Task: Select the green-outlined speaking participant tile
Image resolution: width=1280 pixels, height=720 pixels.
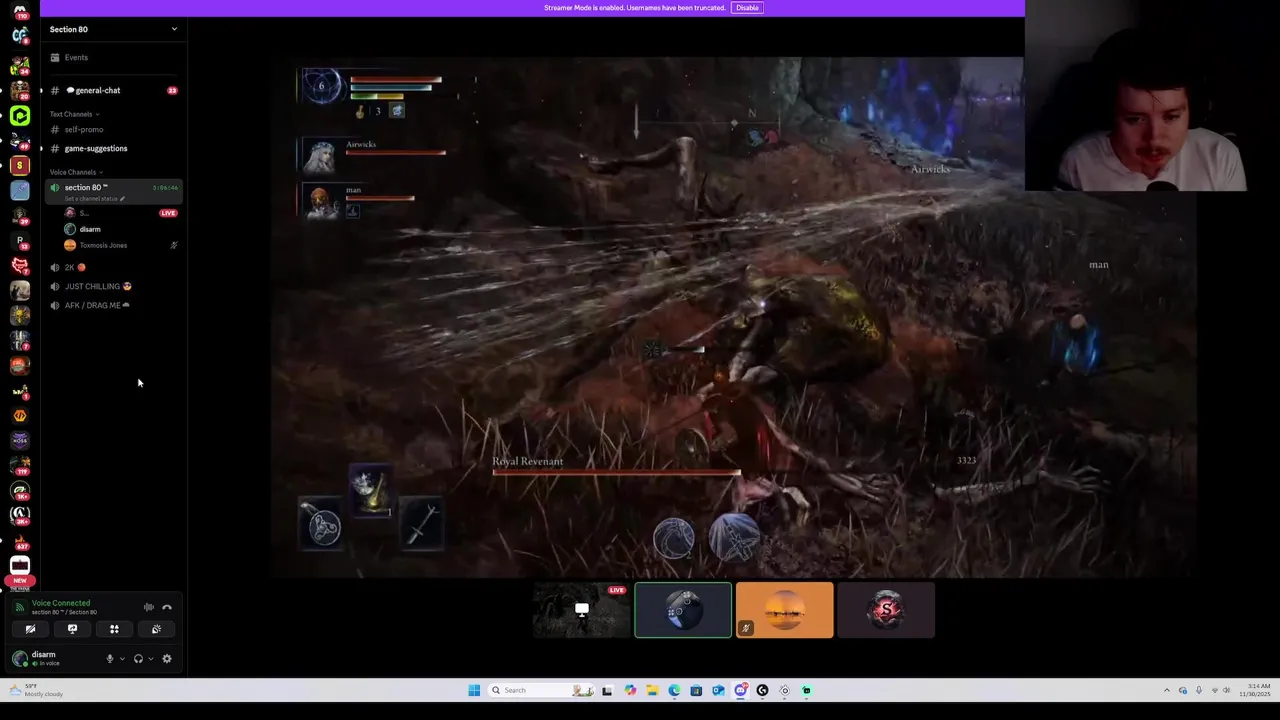Action: point(683,610)
